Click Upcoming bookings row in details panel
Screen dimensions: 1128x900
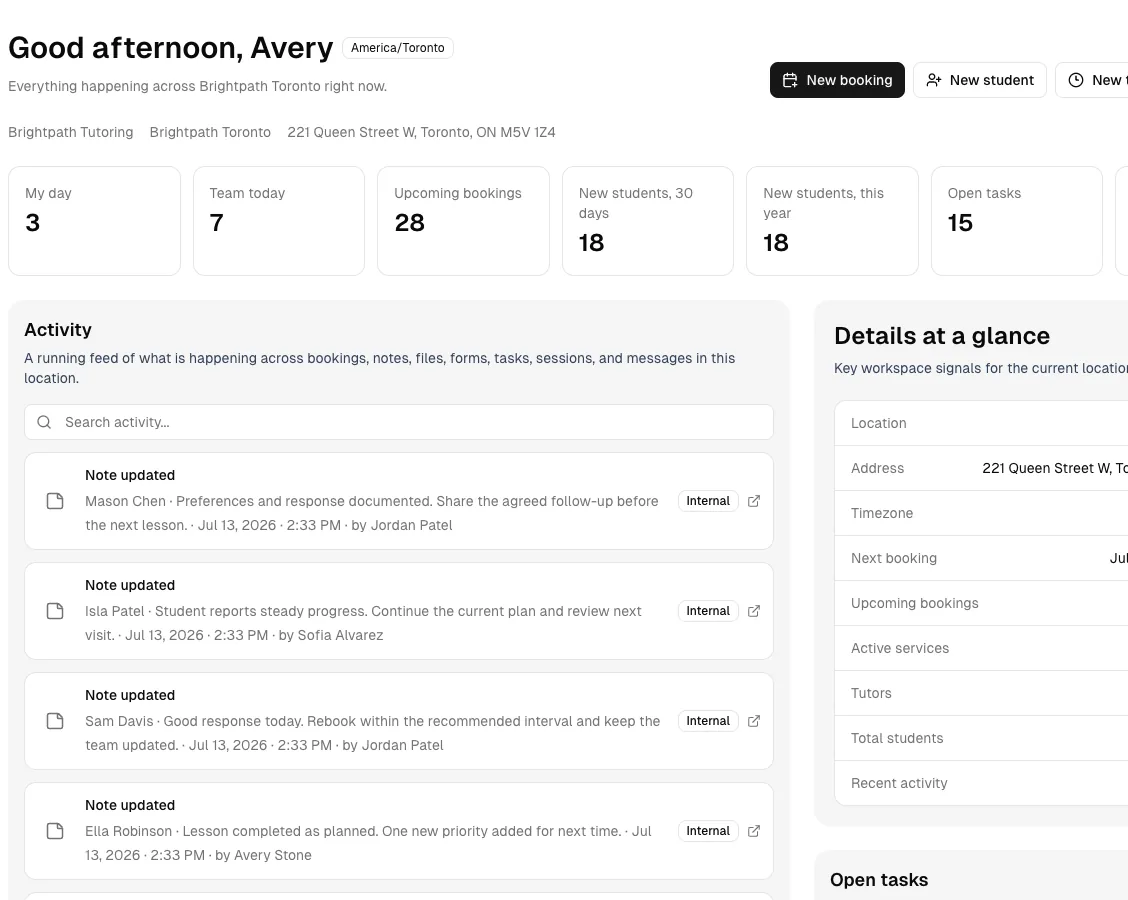coord(981,603)
